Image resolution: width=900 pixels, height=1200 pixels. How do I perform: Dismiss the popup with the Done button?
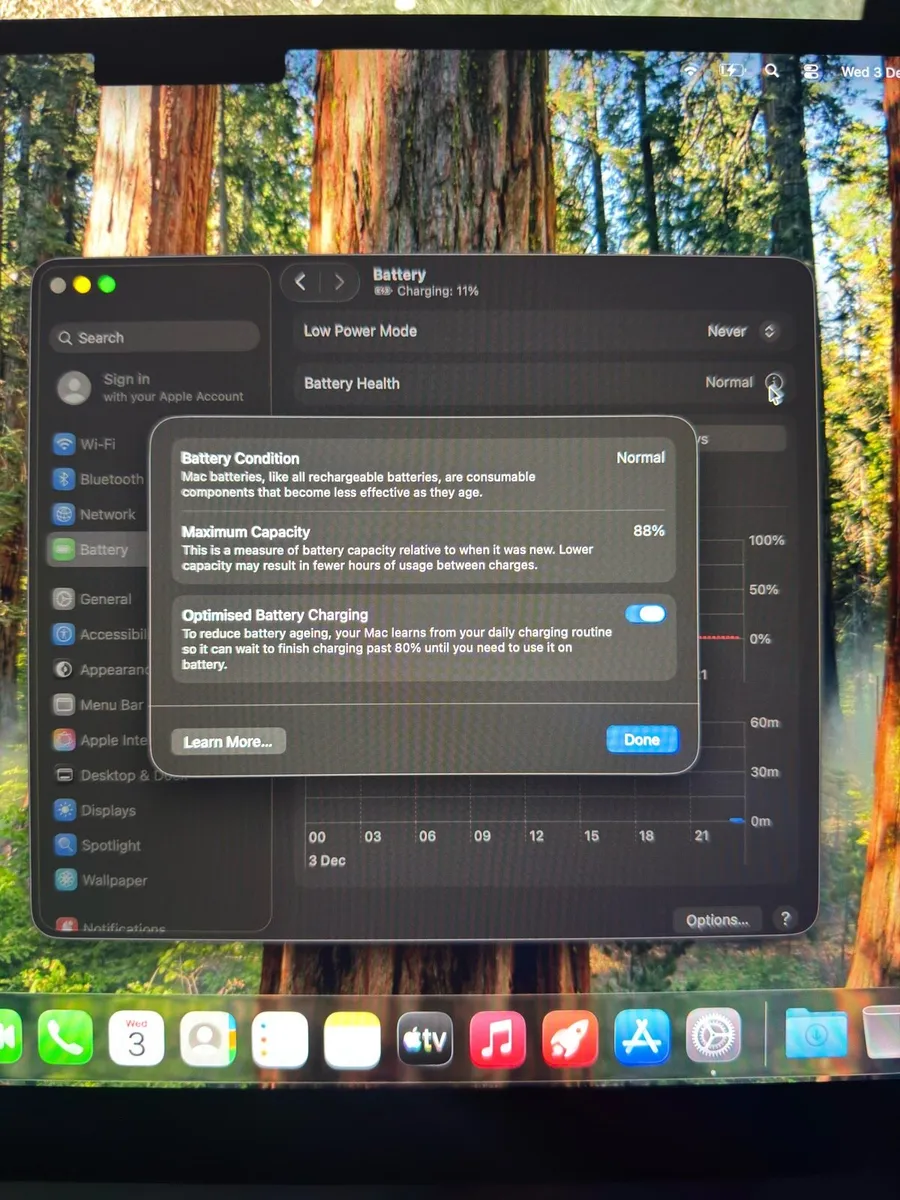(642, 739)
